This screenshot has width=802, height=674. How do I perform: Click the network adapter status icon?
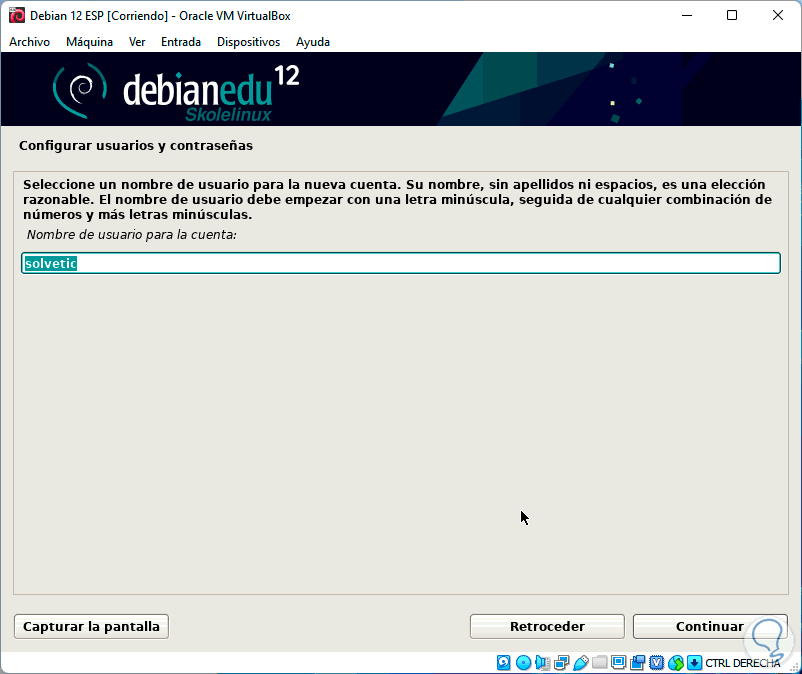point(562,663)
